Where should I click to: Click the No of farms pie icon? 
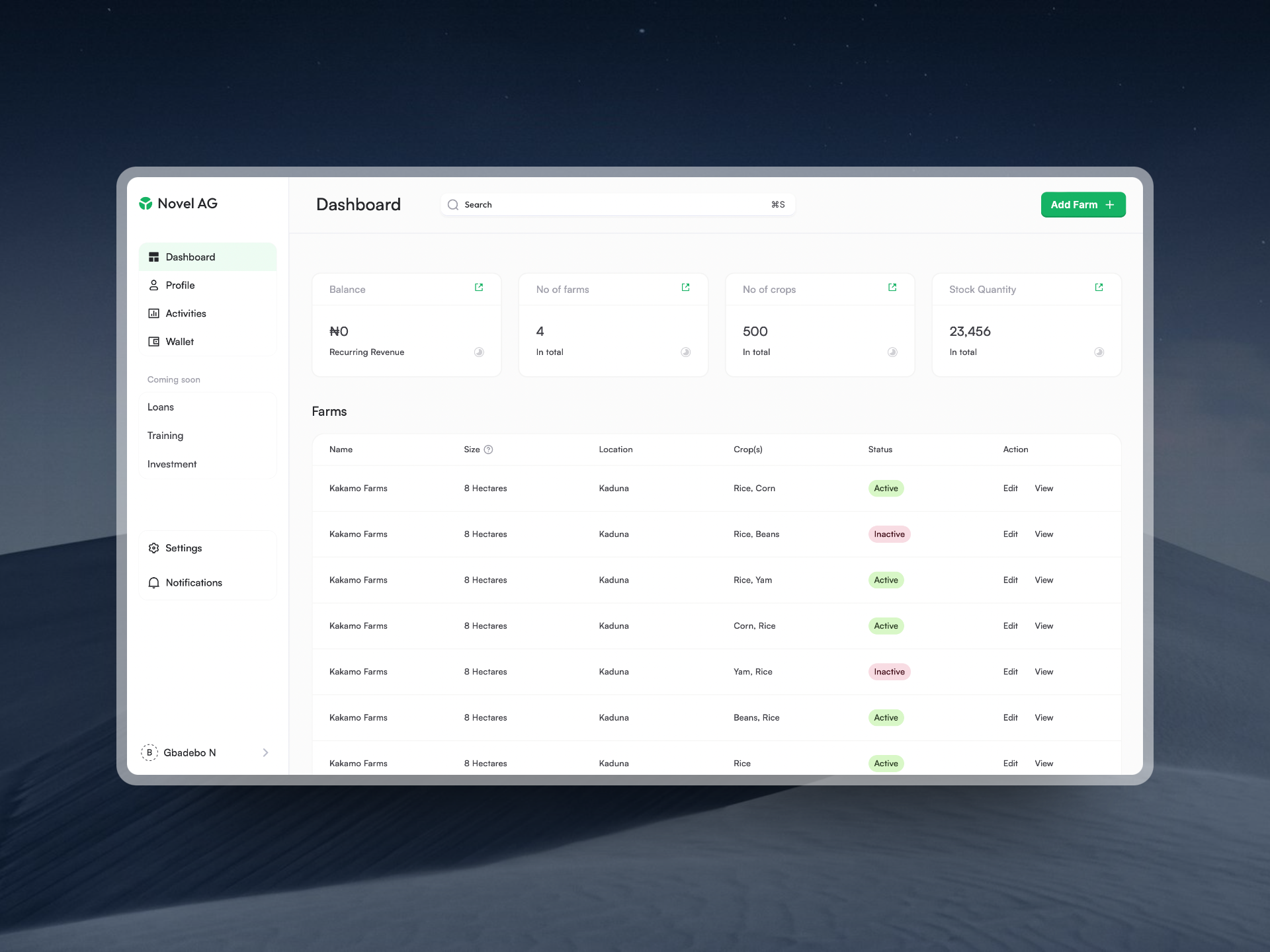click(x=685, y=352)
